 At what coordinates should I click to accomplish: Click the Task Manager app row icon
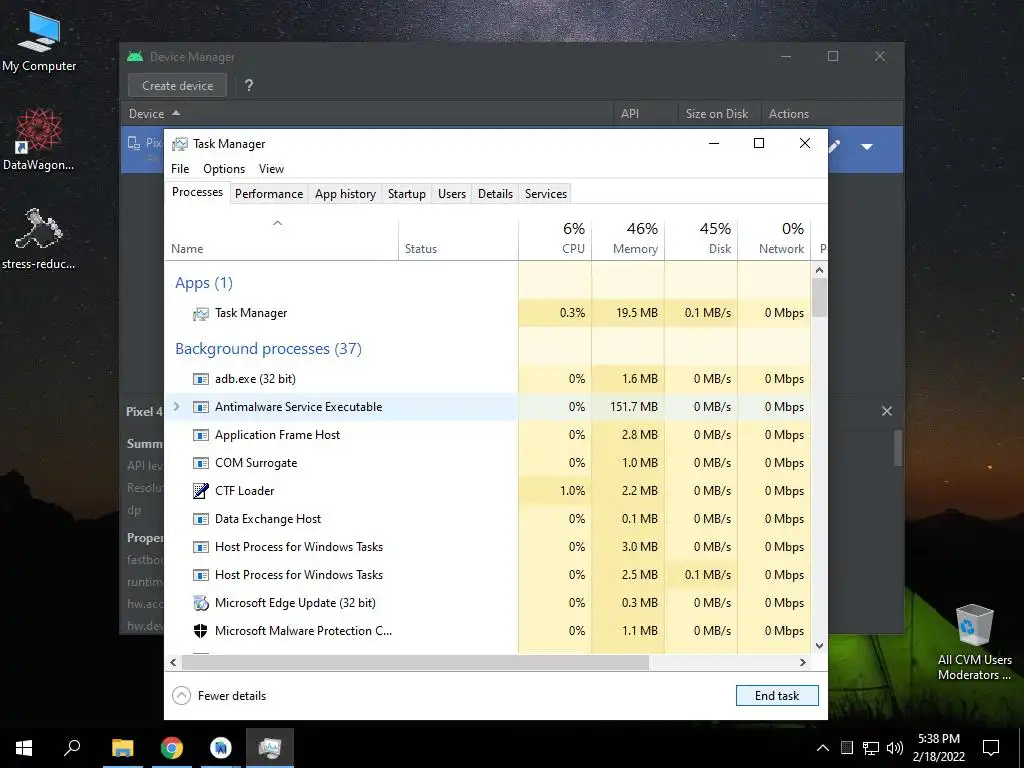tap(200, 313)
